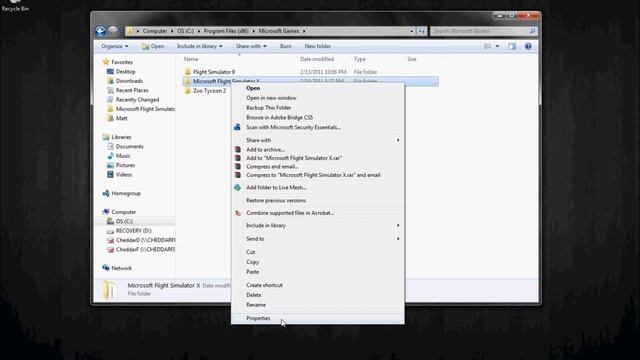Expand the Share with submenu arrow
This screenshot has width=640, height=360.
point(398,140)
